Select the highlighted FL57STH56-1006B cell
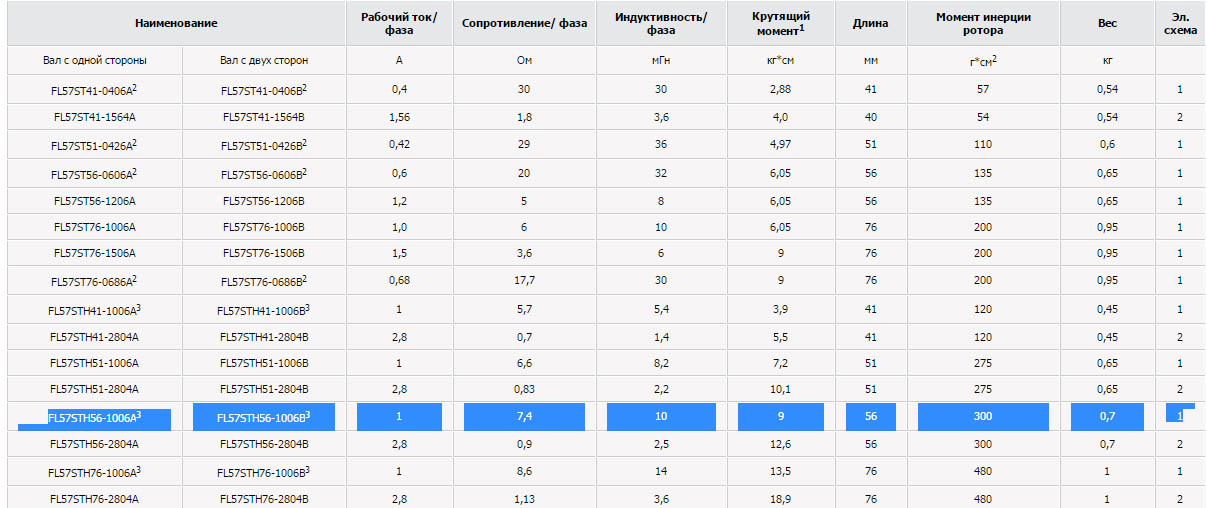This screenshot has width=1207, height=508. click(x=264, y=416)
